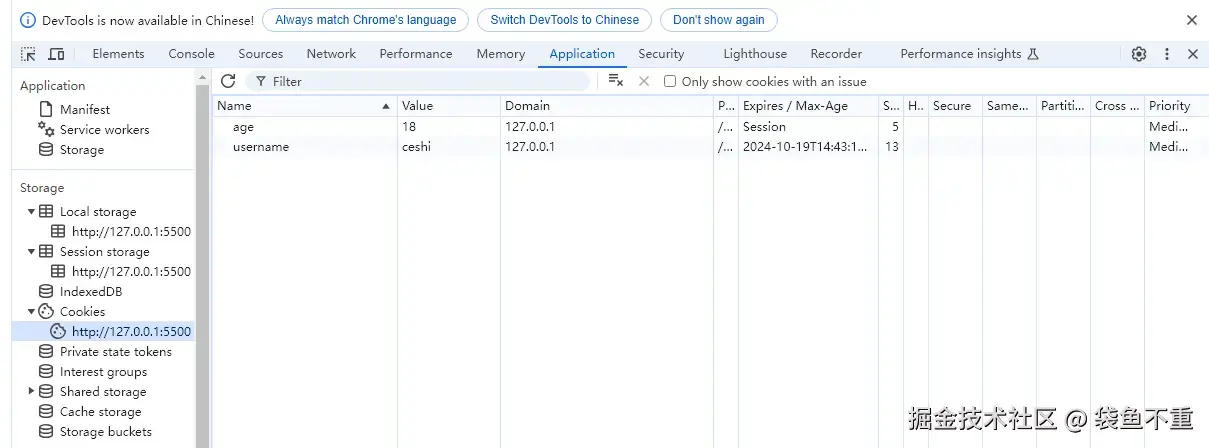1209x448 pixels.
Task: Collapse the Session storage tree node
Action: (31, 251)
